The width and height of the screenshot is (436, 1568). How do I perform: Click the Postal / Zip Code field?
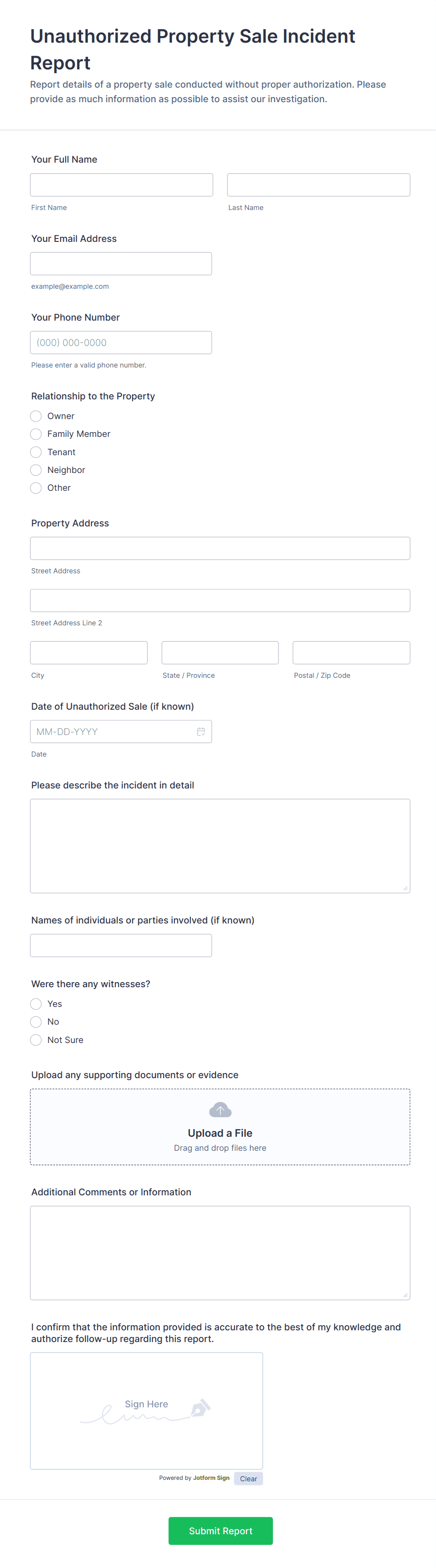[351, 653]
